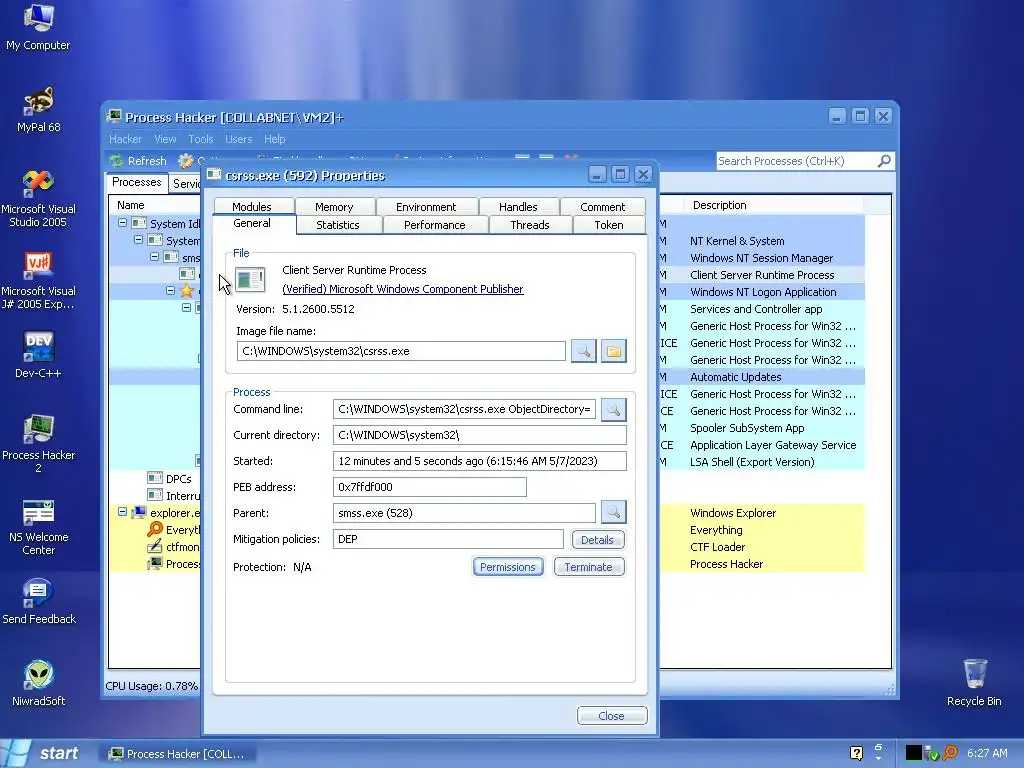
Task: Collapse the System Idle Process tree node
Action: coord(122,223)
